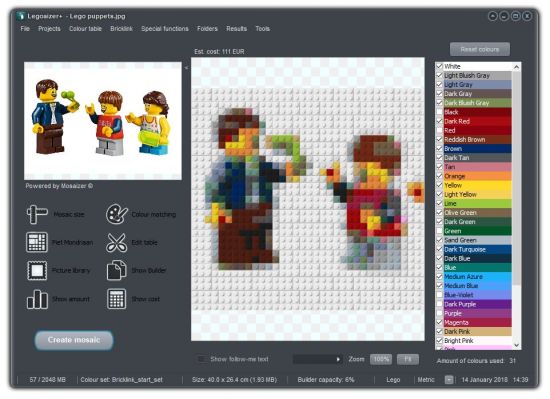The image size is (550, 399).
Task: Click the 14 January 2018 date text
Action: [484, 380]
